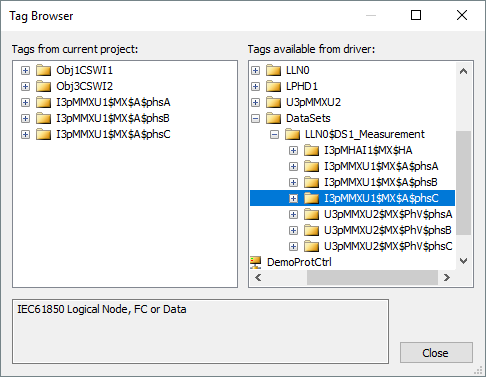486x377 pixels.
Task: Expand project tag I3pMMXU1$MX$A$phsB
Action: 25,119
